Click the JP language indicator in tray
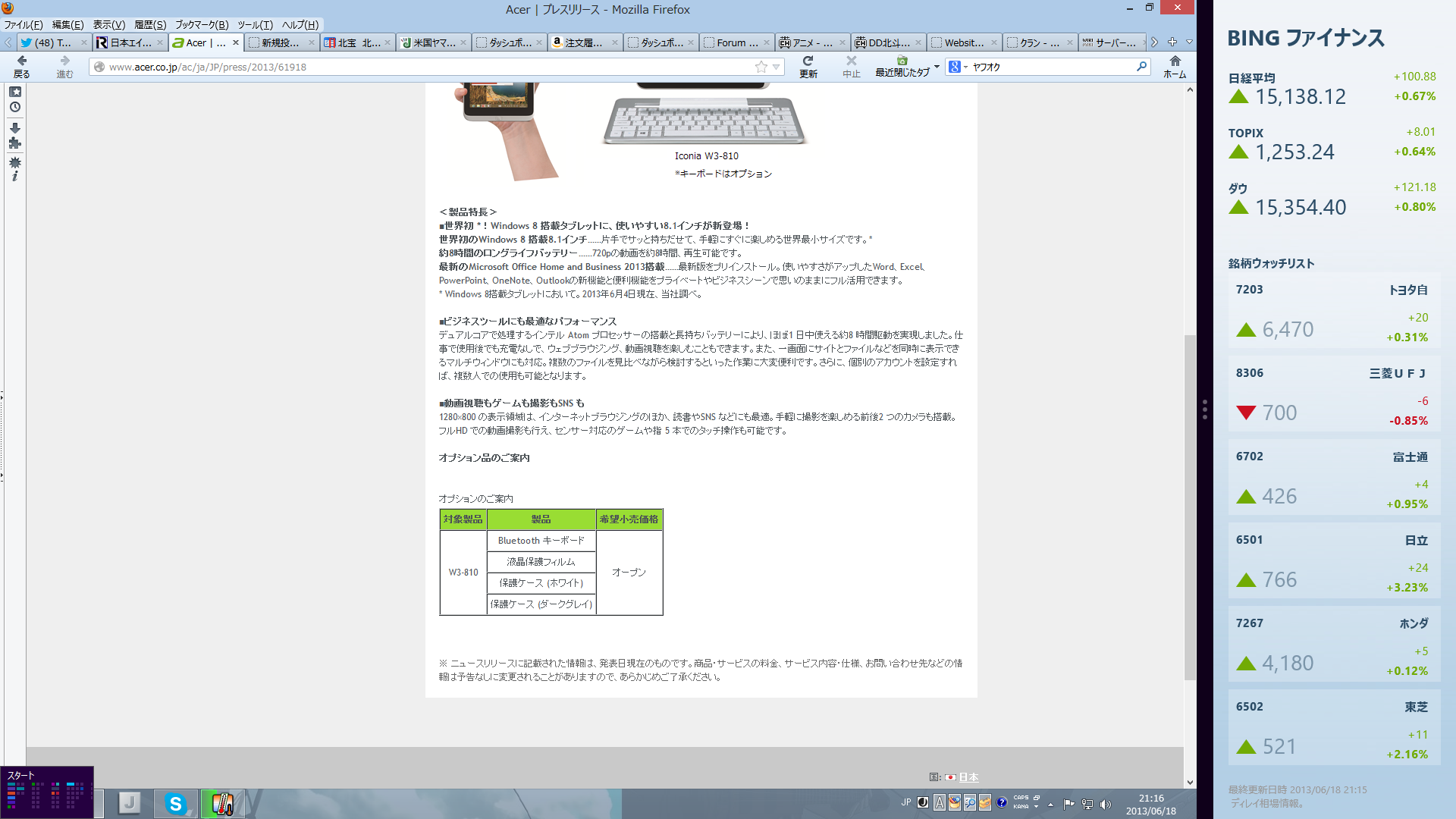This screenshot has height=819, width=1456. (x=906, y=802)
